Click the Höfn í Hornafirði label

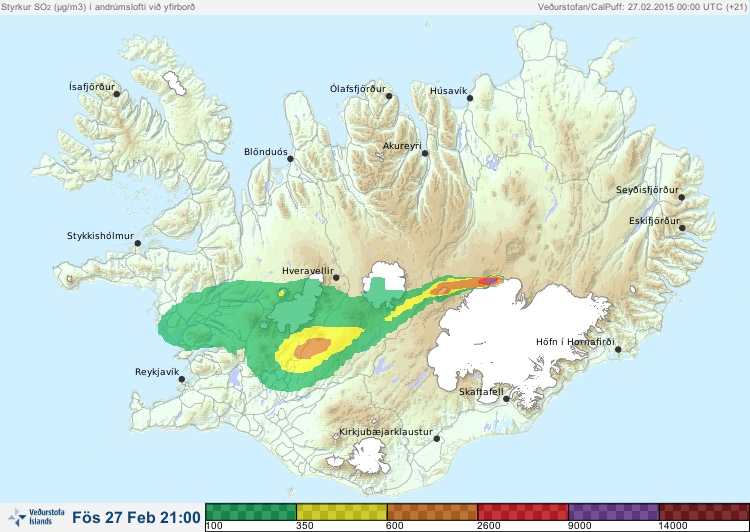coord(575,342)
